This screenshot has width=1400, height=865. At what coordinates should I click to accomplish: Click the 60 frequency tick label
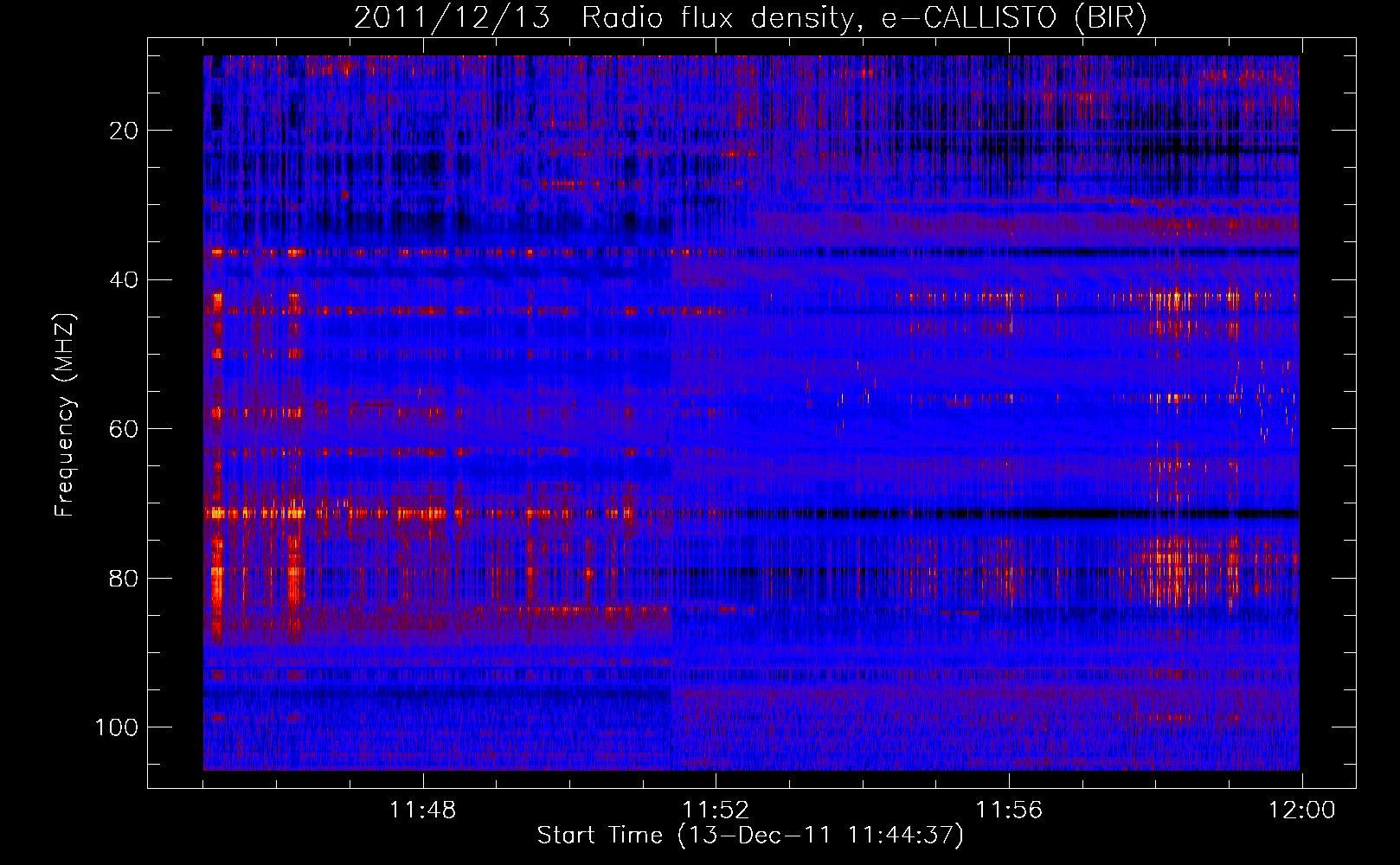point(125,429)
